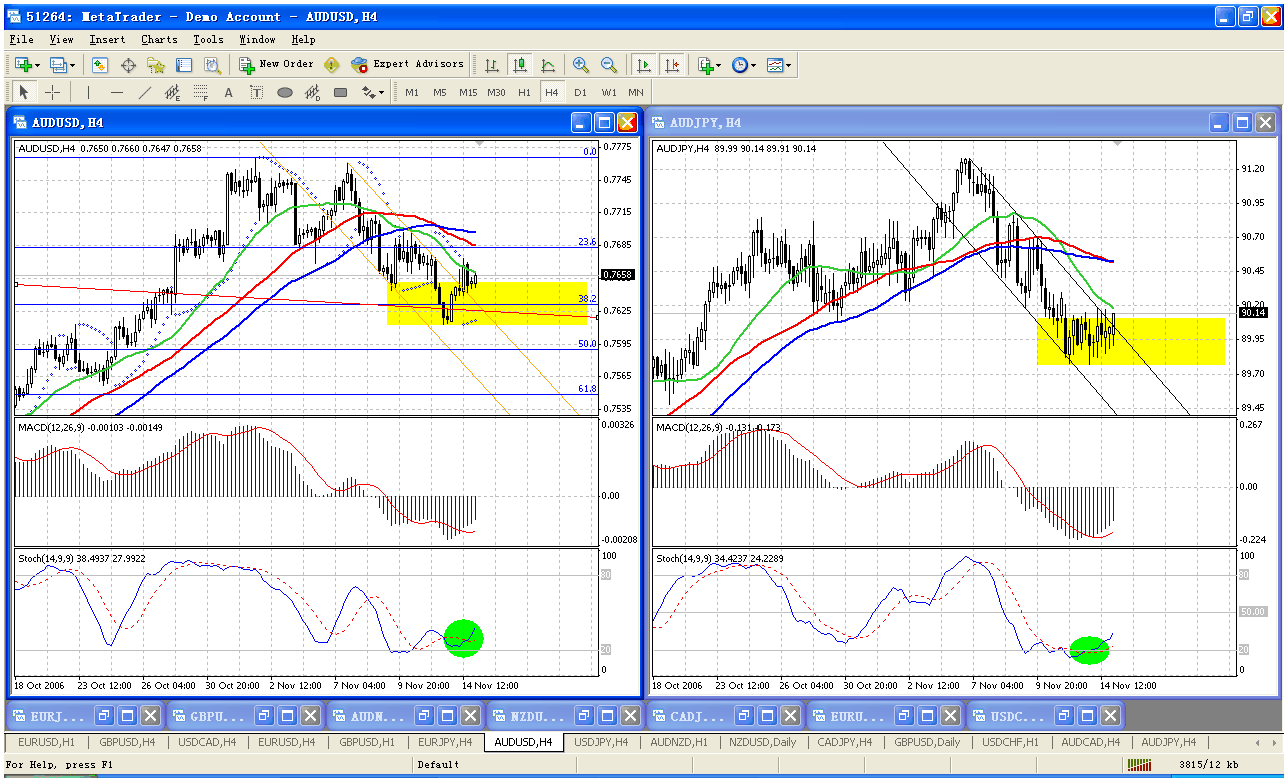Open the Help menu
The image size is (1288, 778).
303,40
